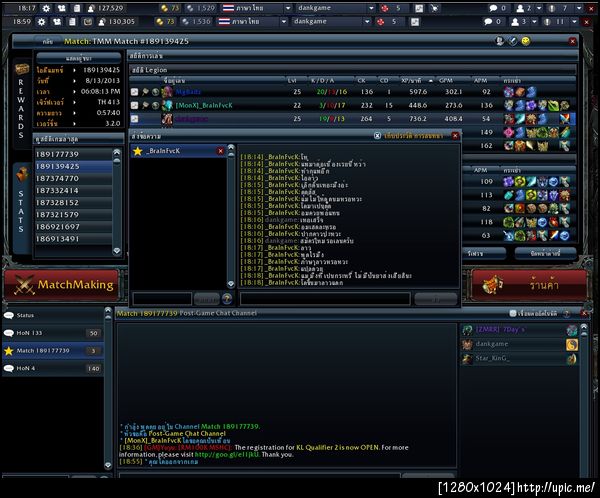Viewport: 600px width, 498px height.
Task: Toggle the checkbox in Post-Game Chat Channel header
Action: tap(513, 313)
